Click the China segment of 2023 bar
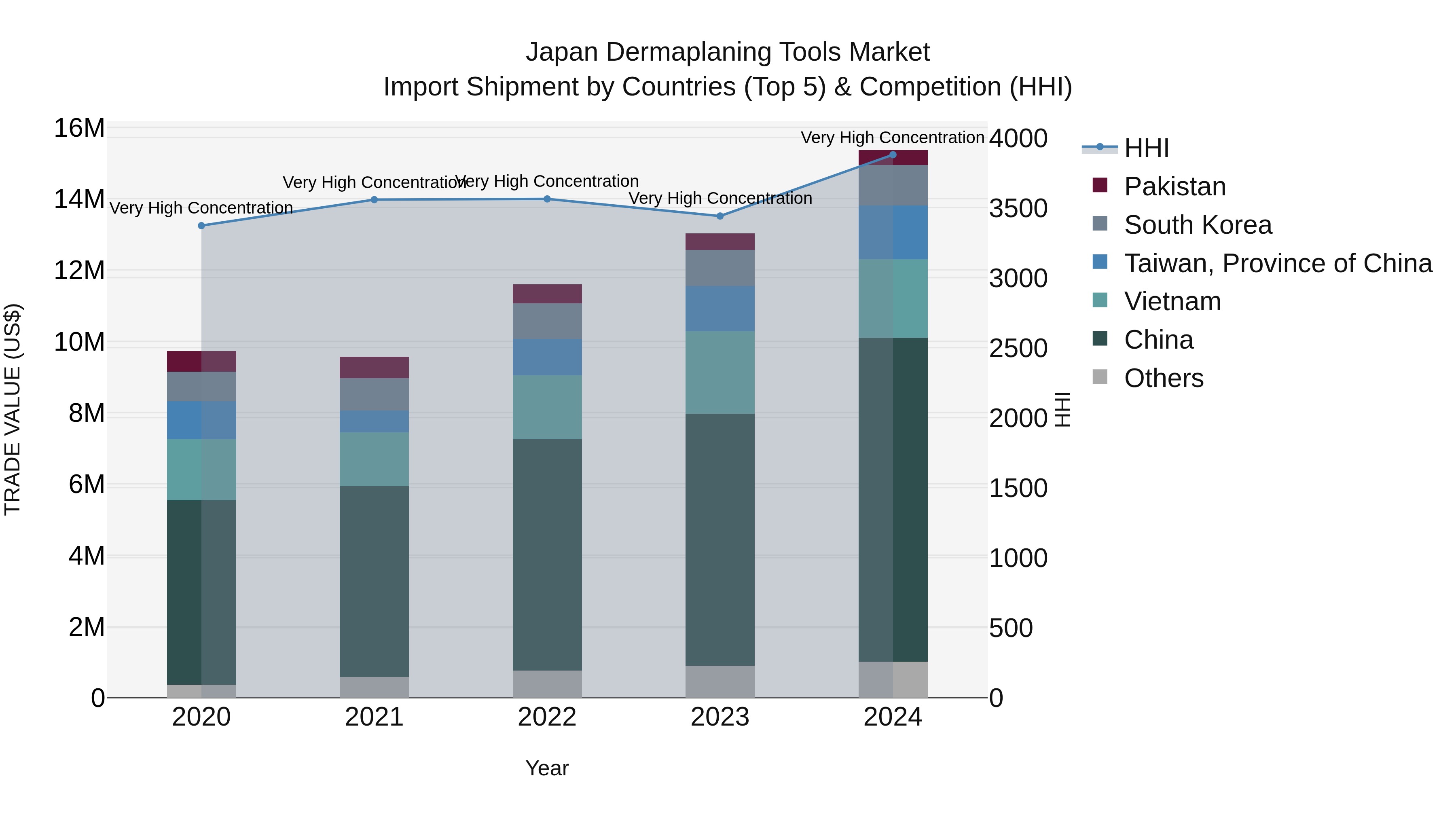1456x819 pixels. (x=720, y=540)
